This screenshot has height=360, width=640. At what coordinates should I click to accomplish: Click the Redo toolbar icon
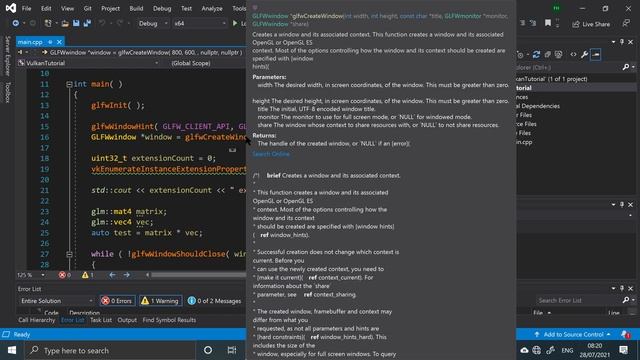(119, 23)
